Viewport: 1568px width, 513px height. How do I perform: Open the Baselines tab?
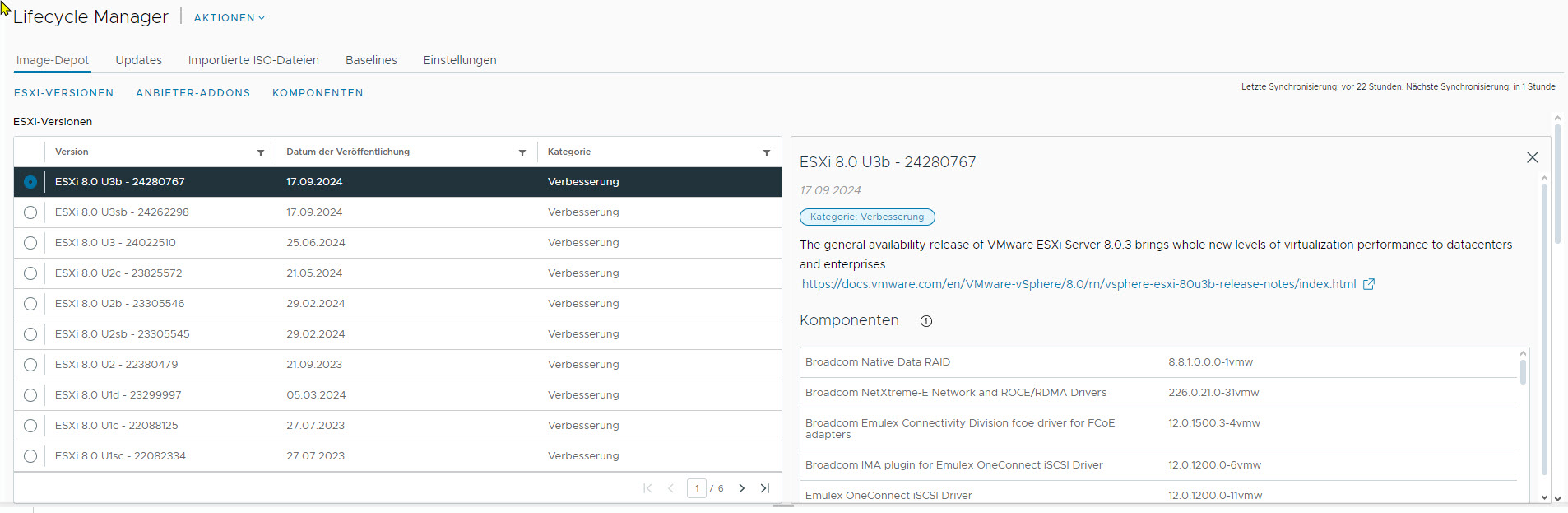[x=371, y=60]
